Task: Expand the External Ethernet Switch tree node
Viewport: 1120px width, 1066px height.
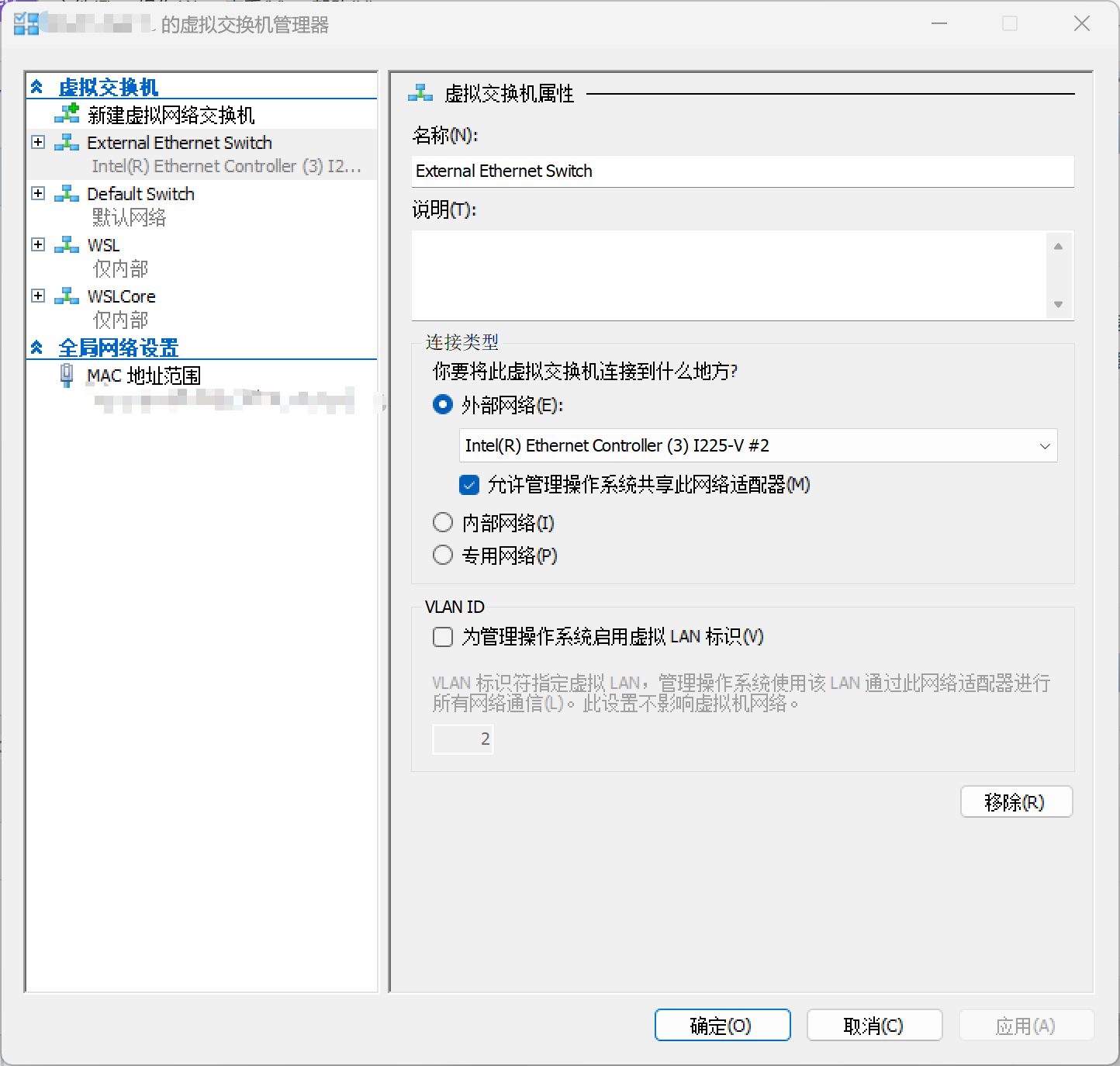Action: click(x=37, y=141)
